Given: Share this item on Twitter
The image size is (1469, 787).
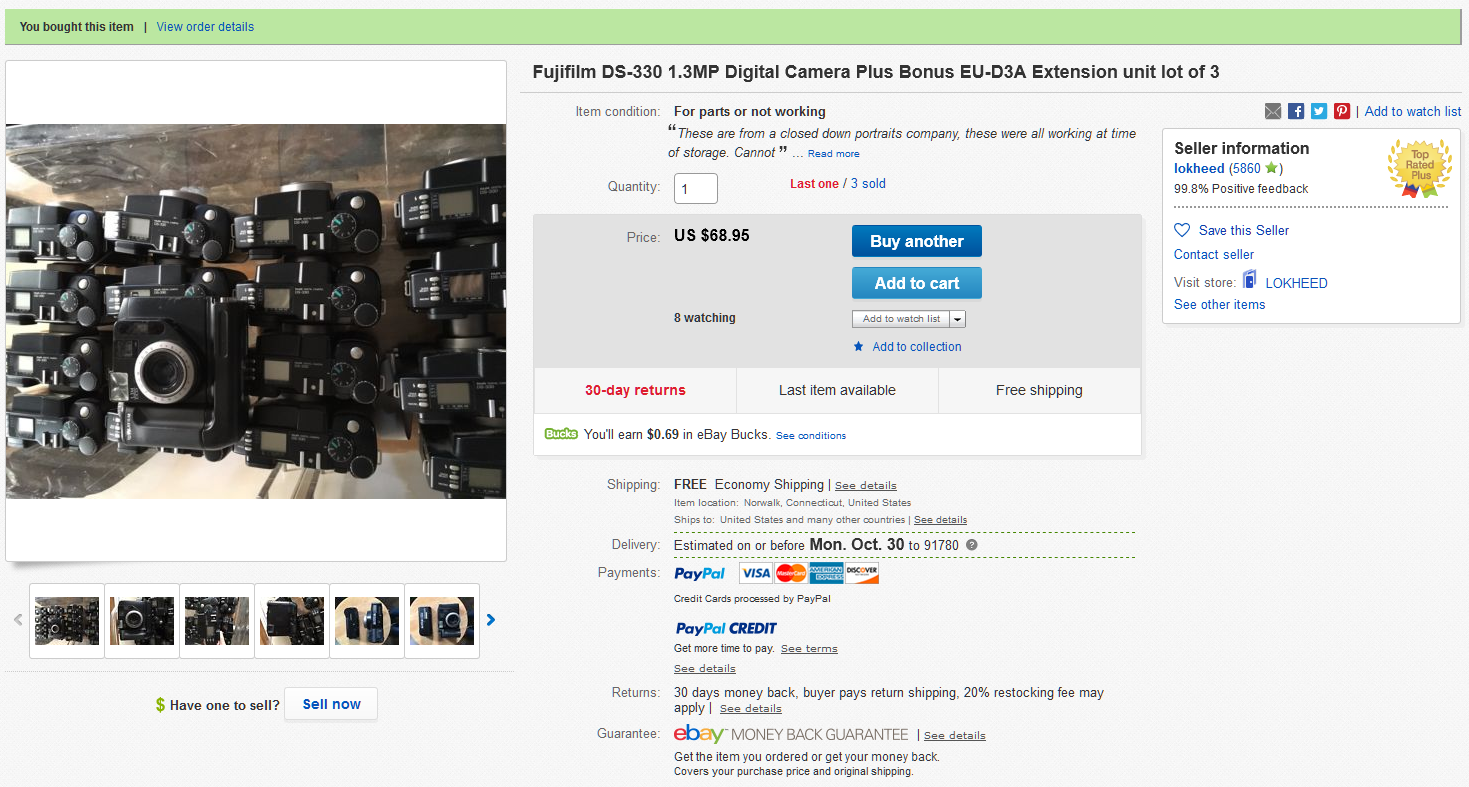Looking at the screenshot, I should [1319, 112].
